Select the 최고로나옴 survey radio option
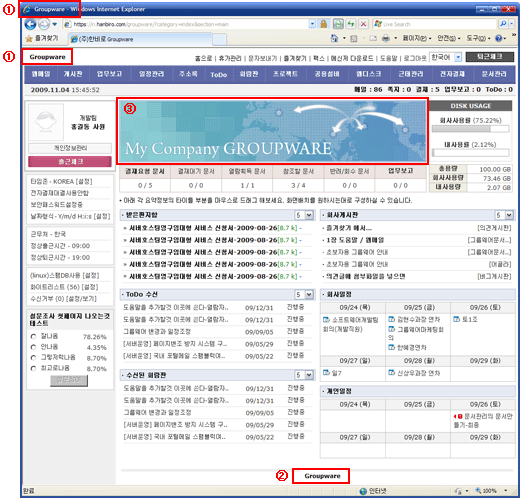 [33, 368]
